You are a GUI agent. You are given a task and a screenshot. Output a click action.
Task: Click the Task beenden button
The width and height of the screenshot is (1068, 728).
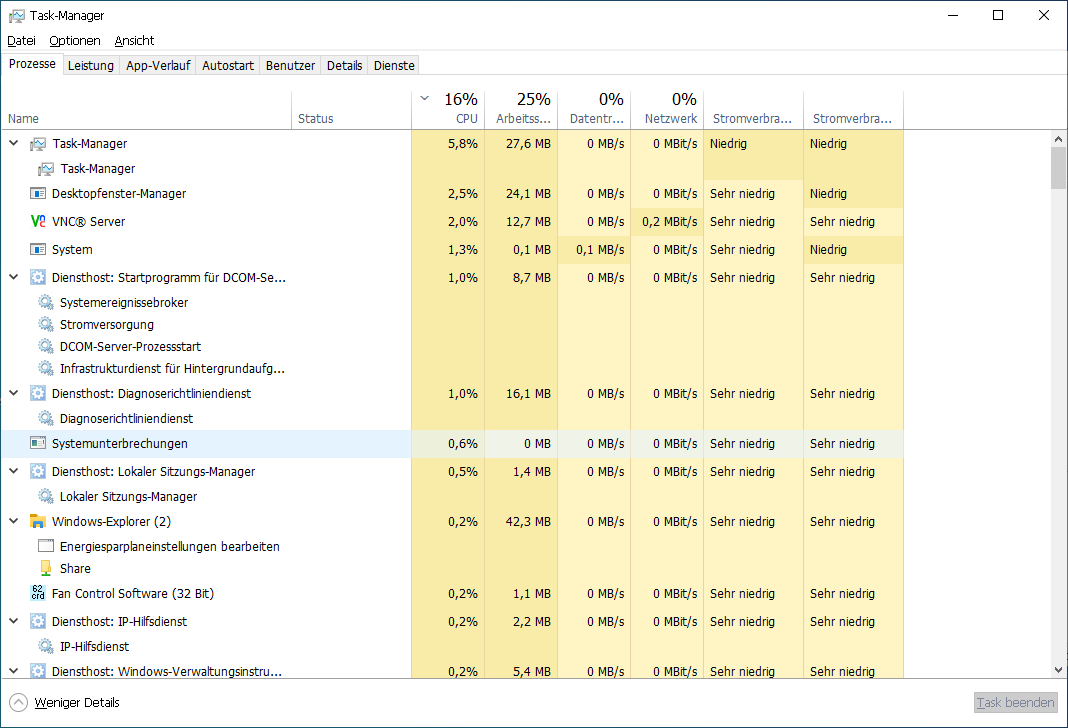[x=1015, y=702]
